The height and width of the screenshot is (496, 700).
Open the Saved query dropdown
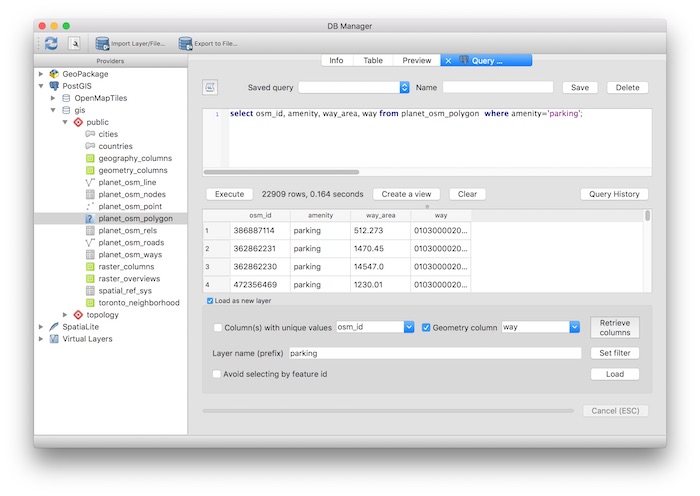point(404,88)
